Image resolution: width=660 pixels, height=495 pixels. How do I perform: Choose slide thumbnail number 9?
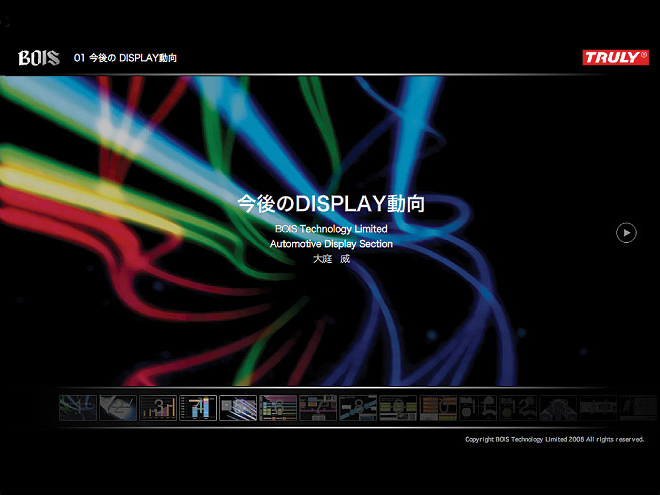tap(398, 407)
